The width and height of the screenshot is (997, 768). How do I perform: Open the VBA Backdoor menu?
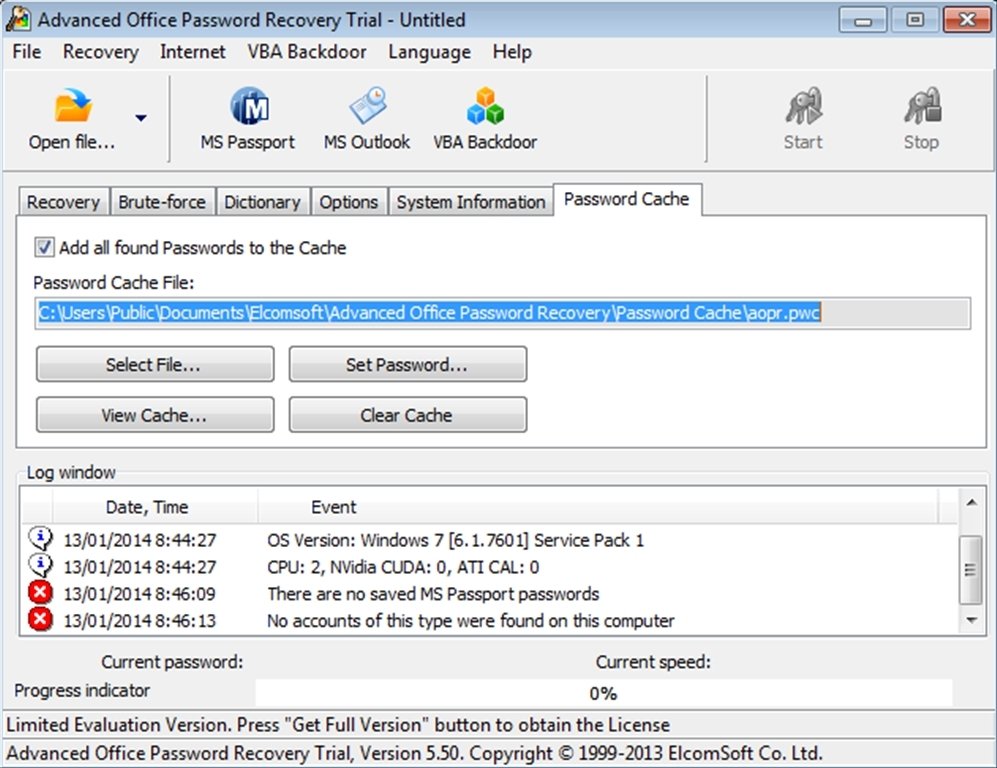[x=307, y=51]
